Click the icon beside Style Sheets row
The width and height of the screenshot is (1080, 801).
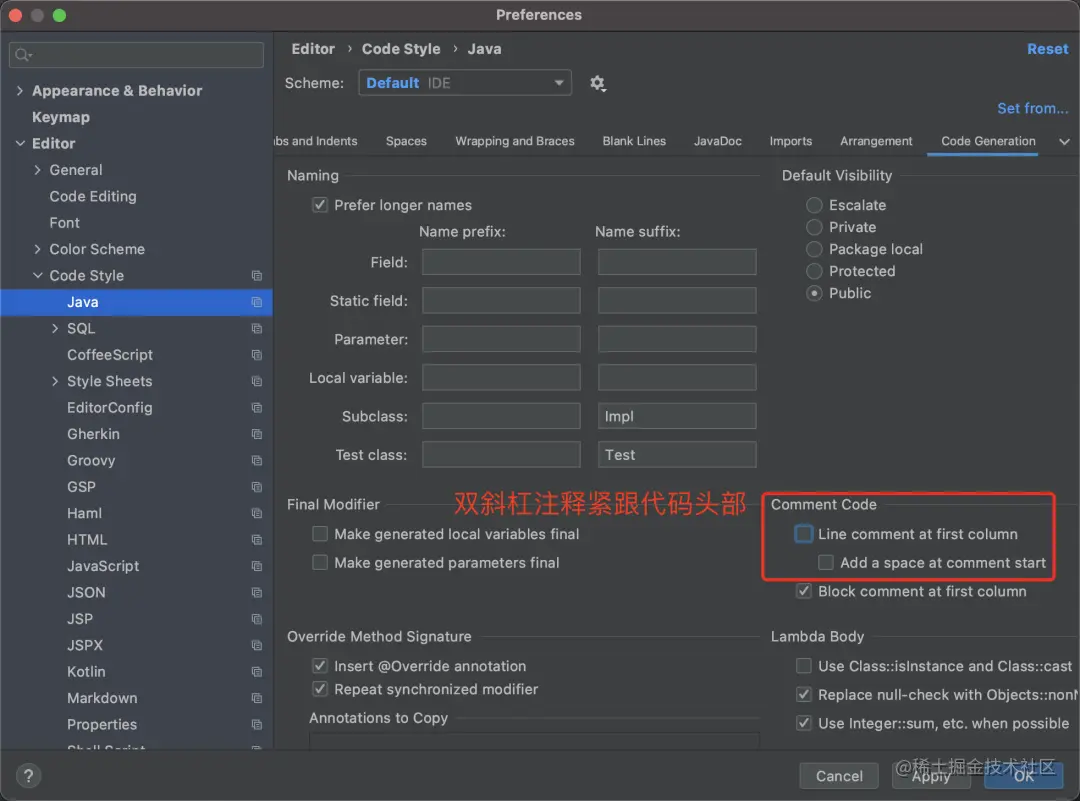[x=257, y=382]
